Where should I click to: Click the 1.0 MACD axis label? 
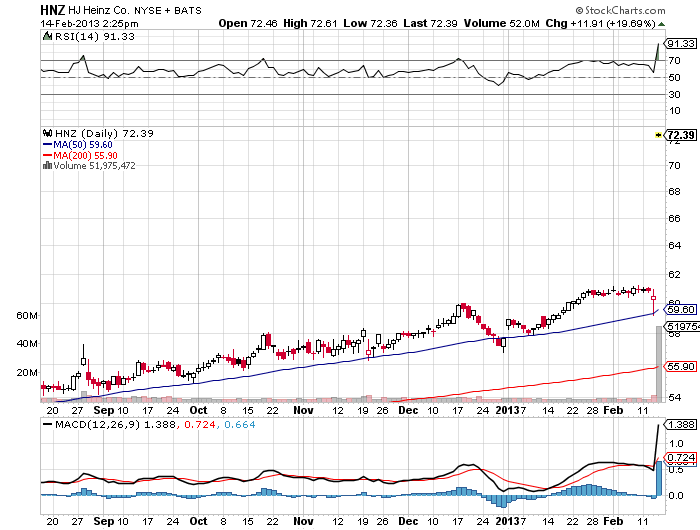click(676, 443)
